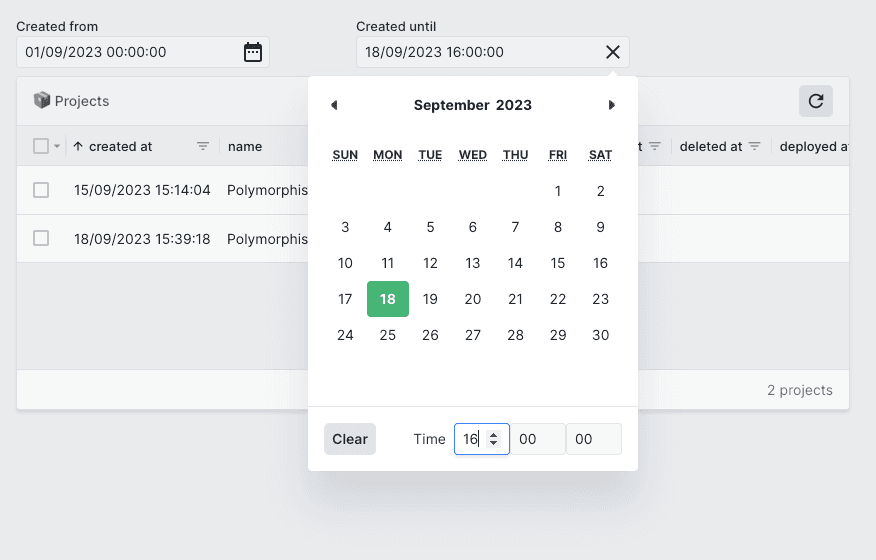Viewport: 876px width, 560px height.
Task: Open filter icon left of deleted at
Action: pyautogui.click(x=655, y=146)
